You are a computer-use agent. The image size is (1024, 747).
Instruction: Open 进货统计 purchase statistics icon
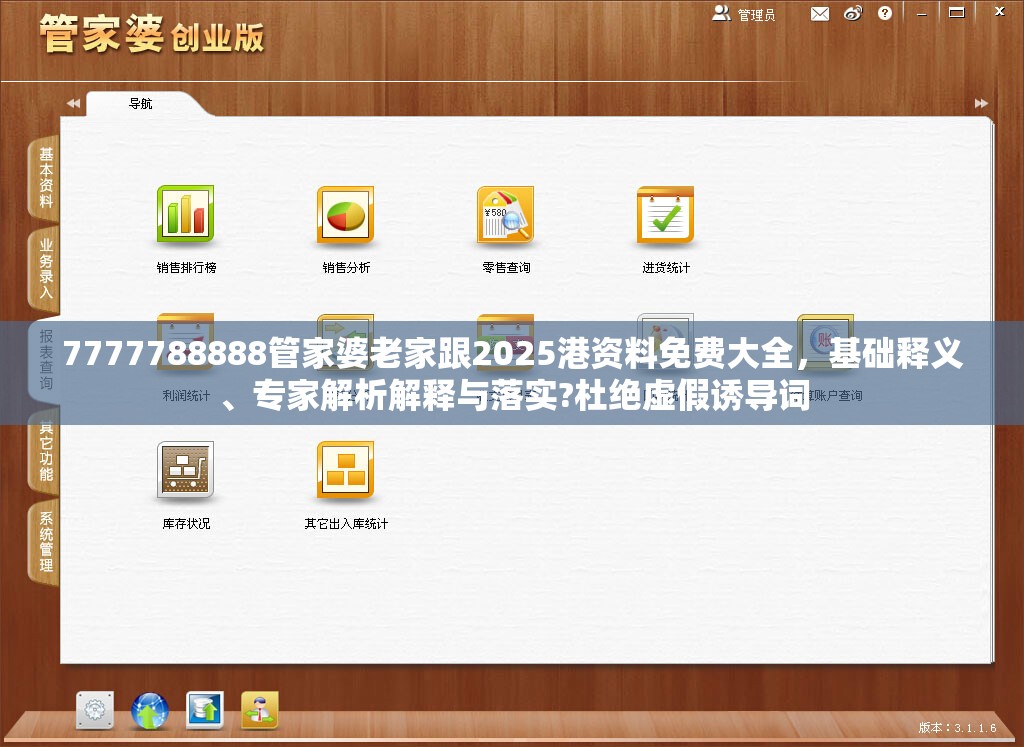click(x=665, y=214)
